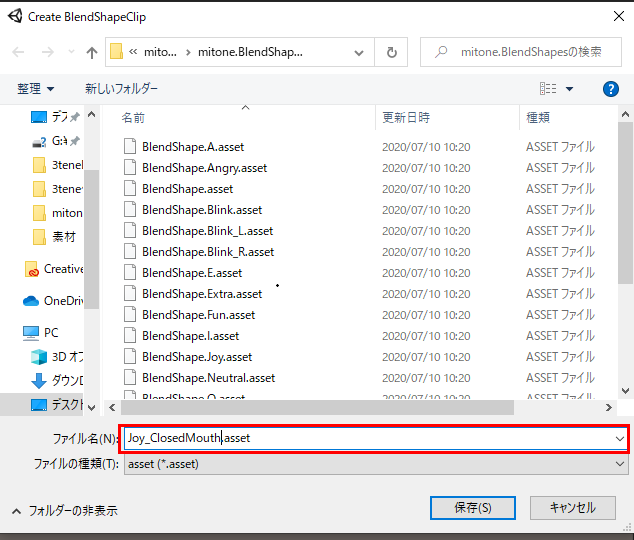634x540 pixels.
Task: Open OneDrive in the sidebar
Action: [53, 301]
